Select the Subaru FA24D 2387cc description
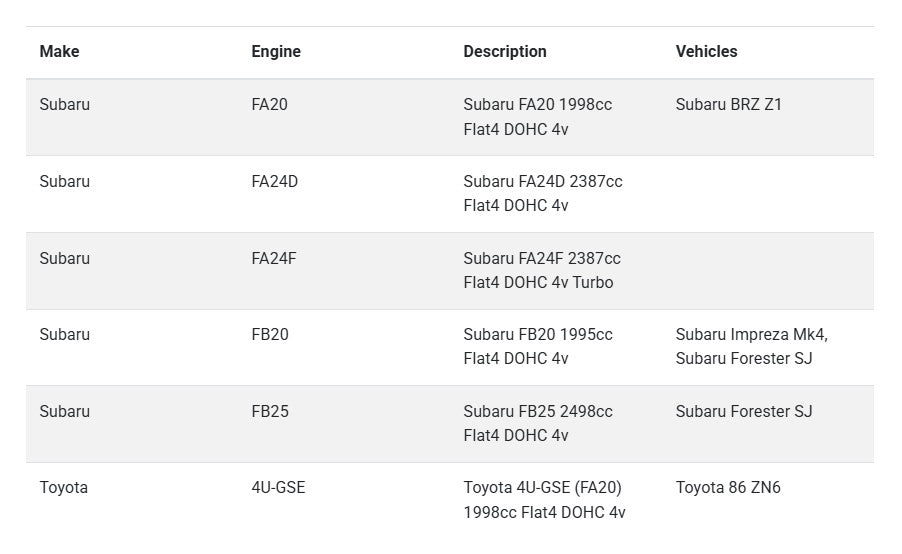Viewport: 902px width, 554px height. point(542,193)
